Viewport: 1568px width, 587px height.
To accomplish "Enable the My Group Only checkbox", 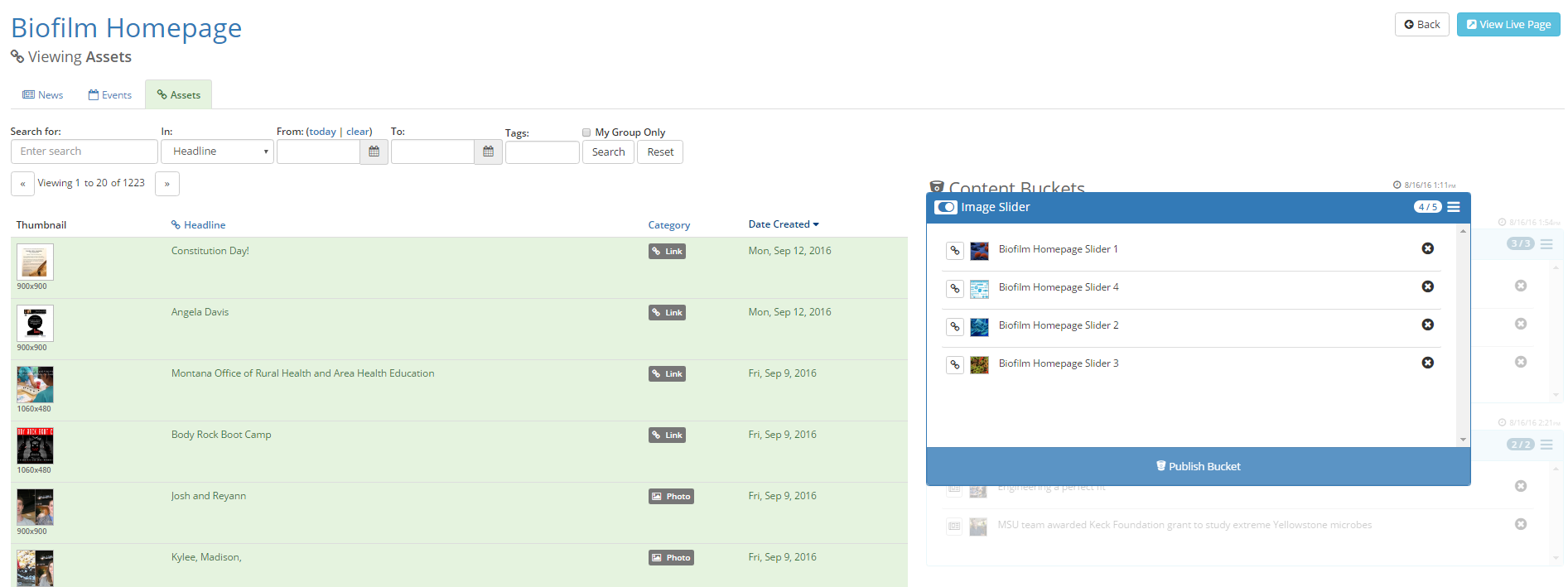I will [x=586, y=132].
